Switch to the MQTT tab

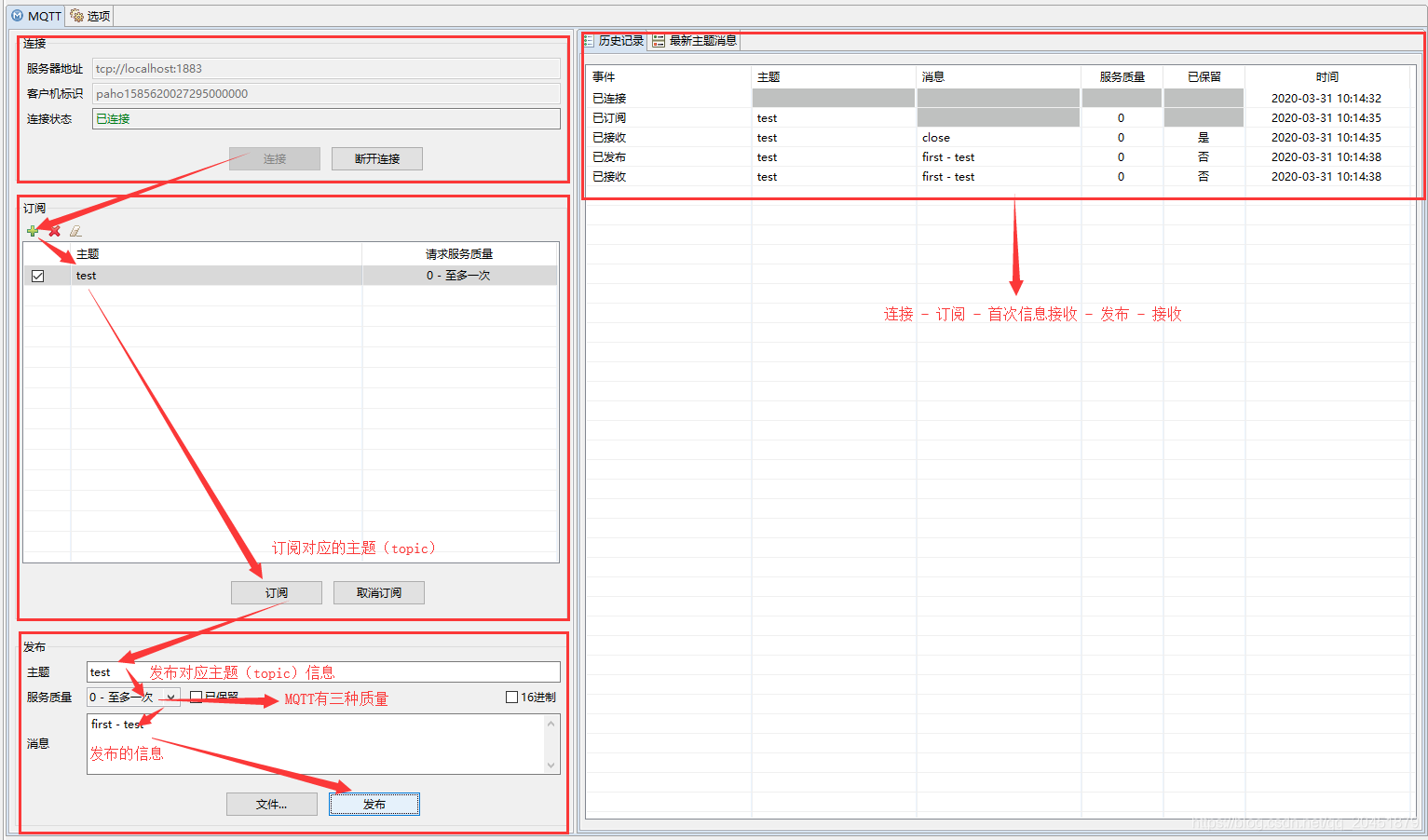tap(36, 16)
